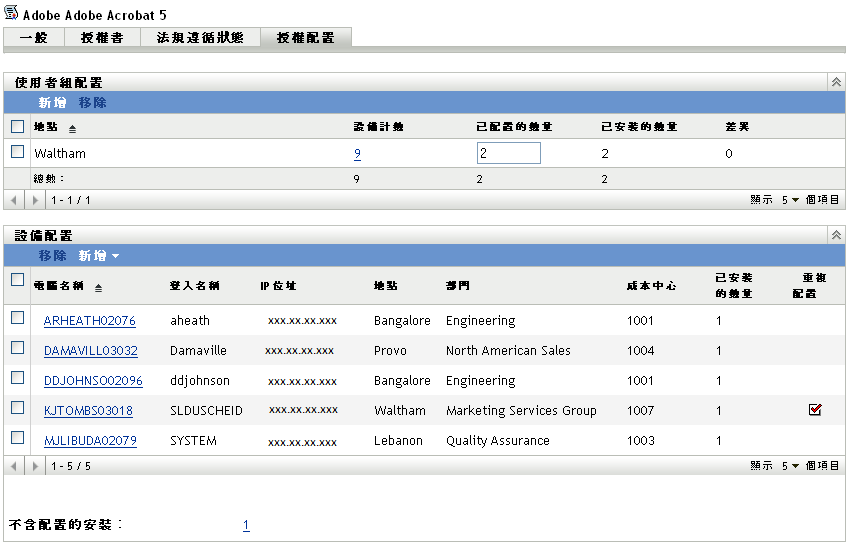This screenshot has height=544, width=848.
Task: Click the North American Sales department
Action: coord(508,350)
